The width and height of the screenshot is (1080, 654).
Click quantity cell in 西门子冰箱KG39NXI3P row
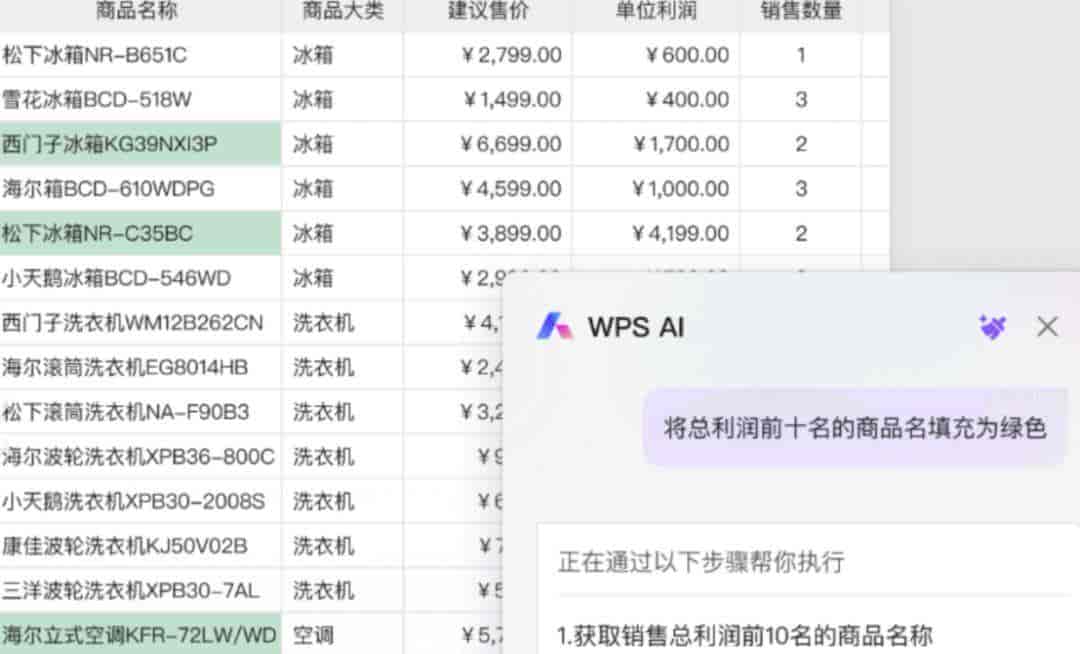point(800,145)
